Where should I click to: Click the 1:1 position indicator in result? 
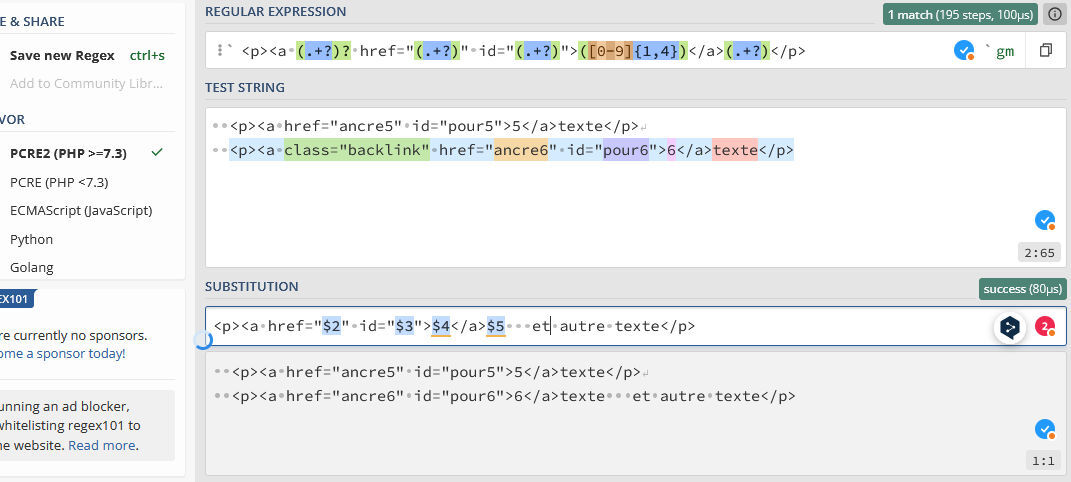tap(1043, 461)
